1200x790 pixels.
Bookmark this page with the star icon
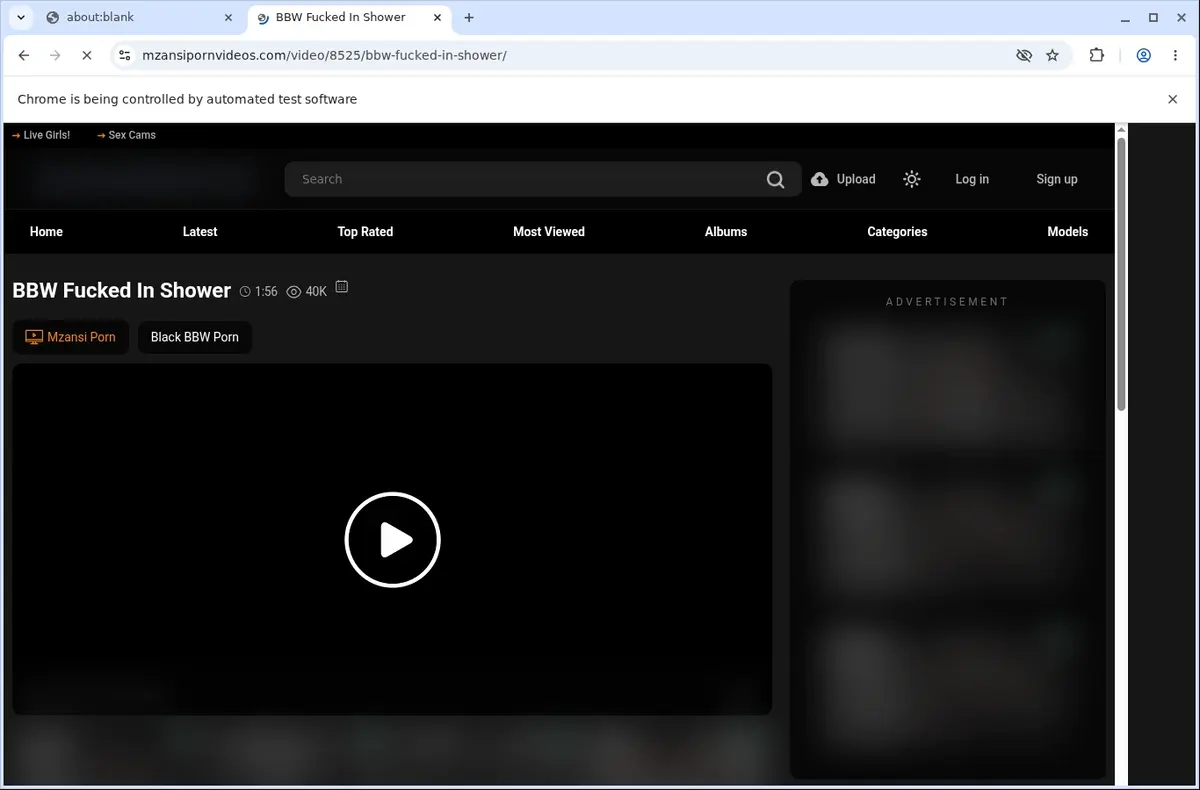point(1052,56)
